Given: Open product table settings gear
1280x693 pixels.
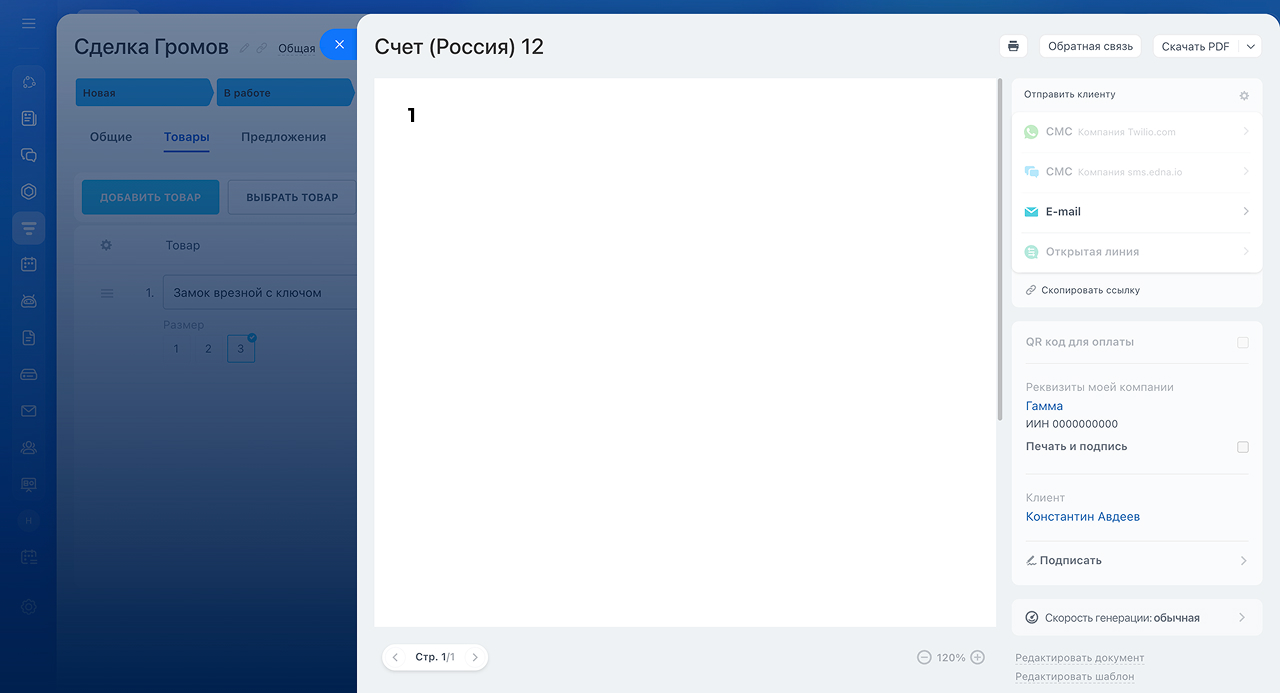Looking at the screenshot, I should tap(107, 245).
